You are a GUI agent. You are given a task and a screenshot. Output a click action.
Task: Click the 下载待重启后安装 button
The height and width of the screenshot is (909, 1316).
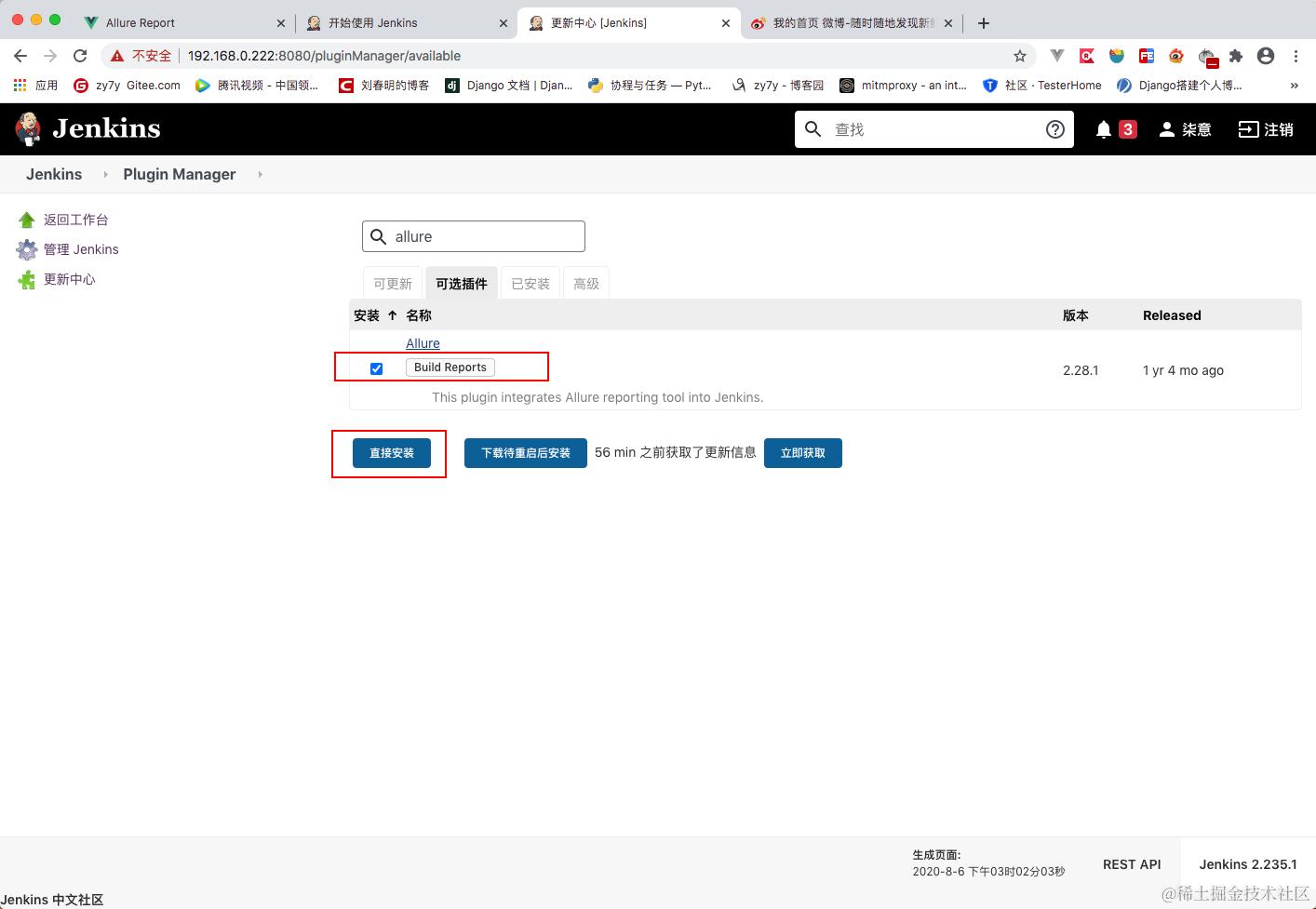tap(526, 453)
